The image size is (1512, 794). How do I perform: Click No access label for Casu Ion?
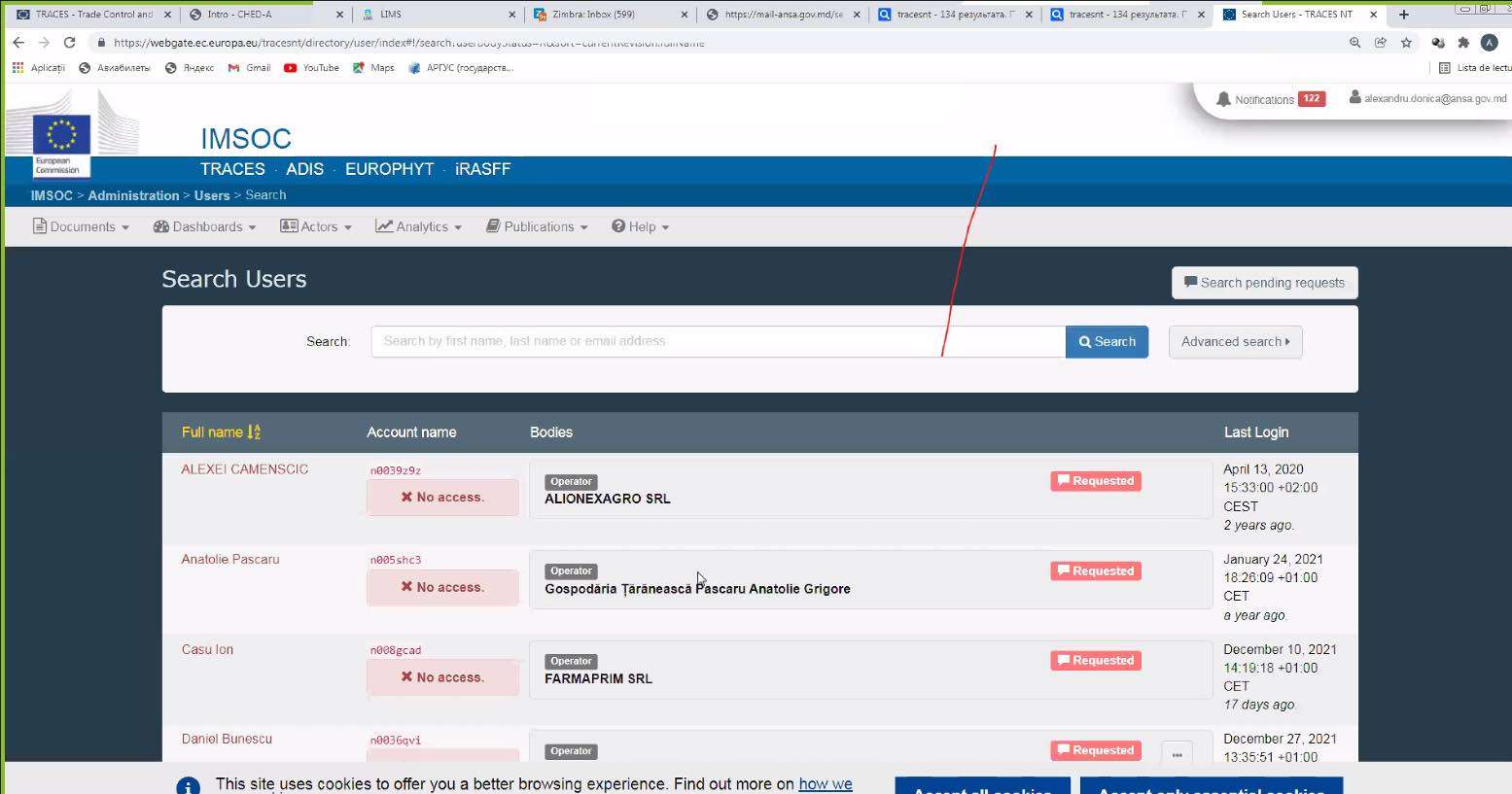point(442,677)
